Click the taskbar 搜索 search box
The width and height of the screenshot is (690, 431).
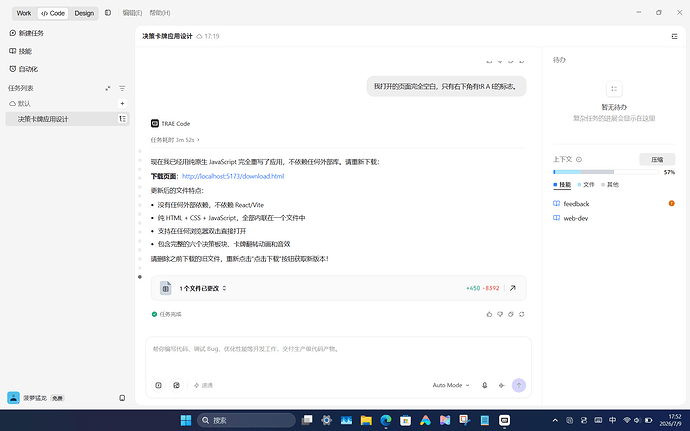coord(246,420)
